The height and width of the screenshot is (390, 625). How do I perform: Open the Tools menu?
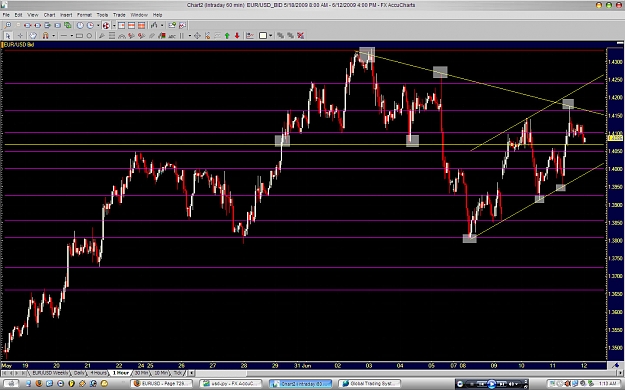pos(102,15)
